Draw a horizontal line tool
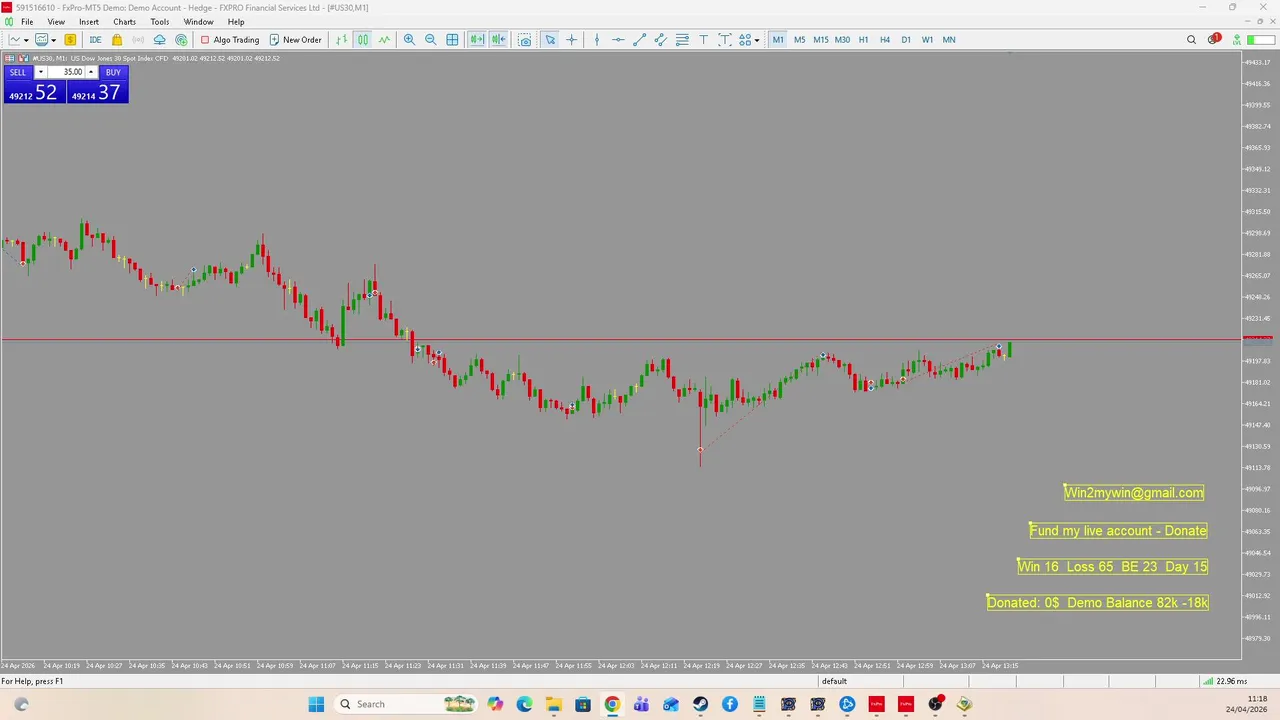This screenshot has height=720, width=1280. tap(618, 40)
